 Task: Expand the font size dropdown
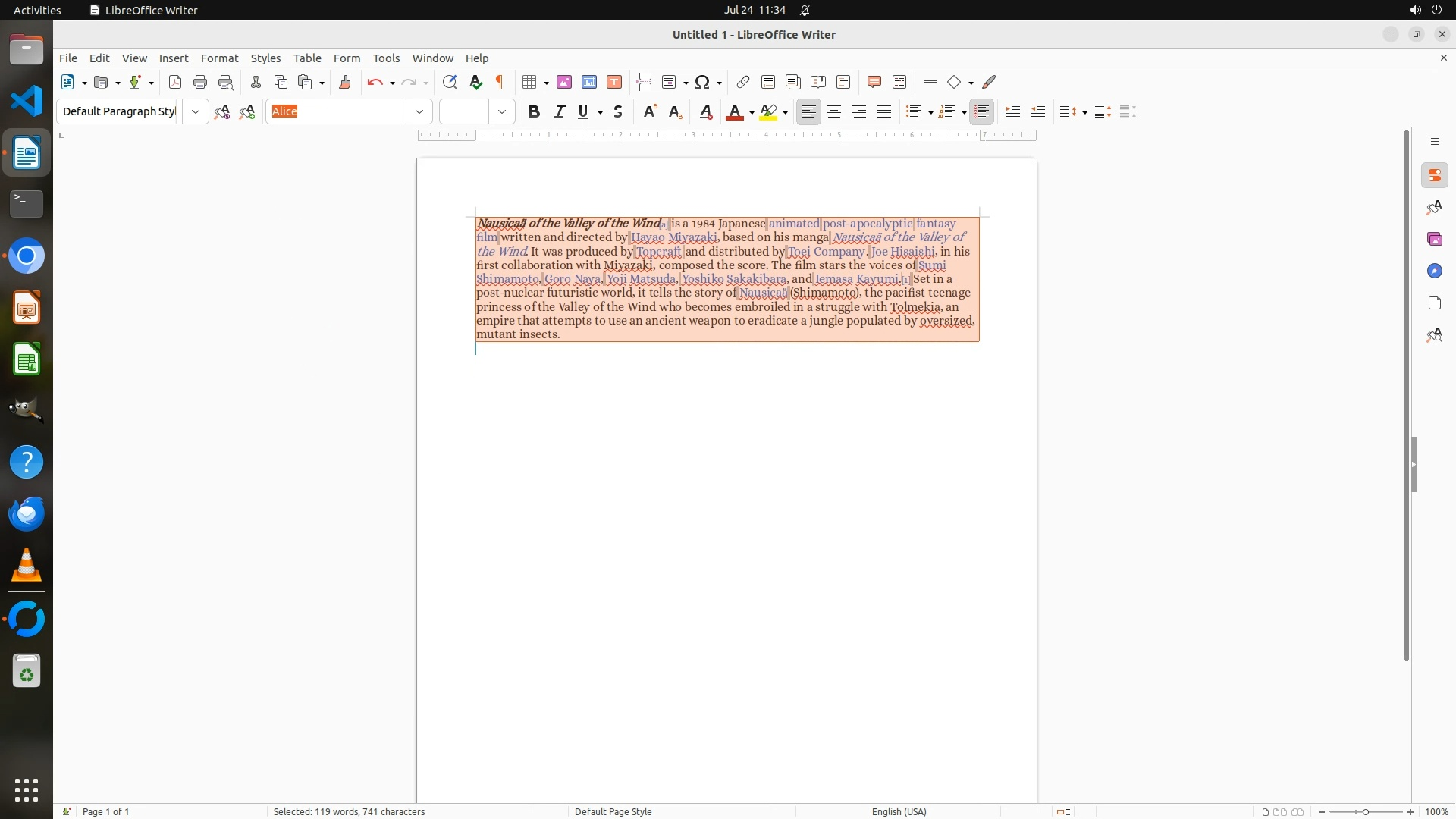pyautogui.click(x=502, y=111)
